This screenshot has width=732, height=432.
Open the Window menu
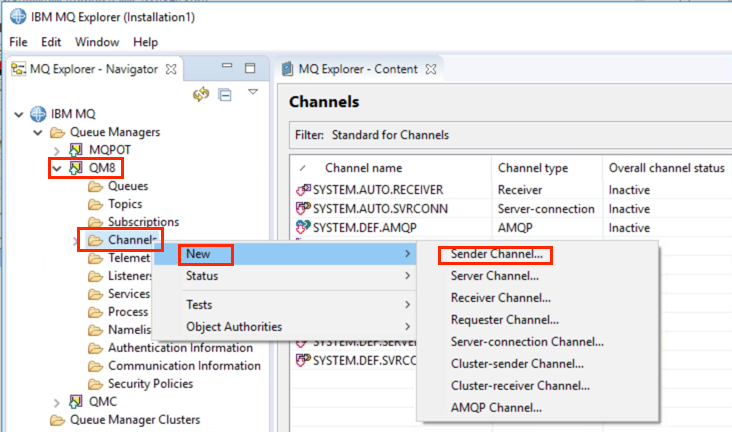click(x=97, y=42)
